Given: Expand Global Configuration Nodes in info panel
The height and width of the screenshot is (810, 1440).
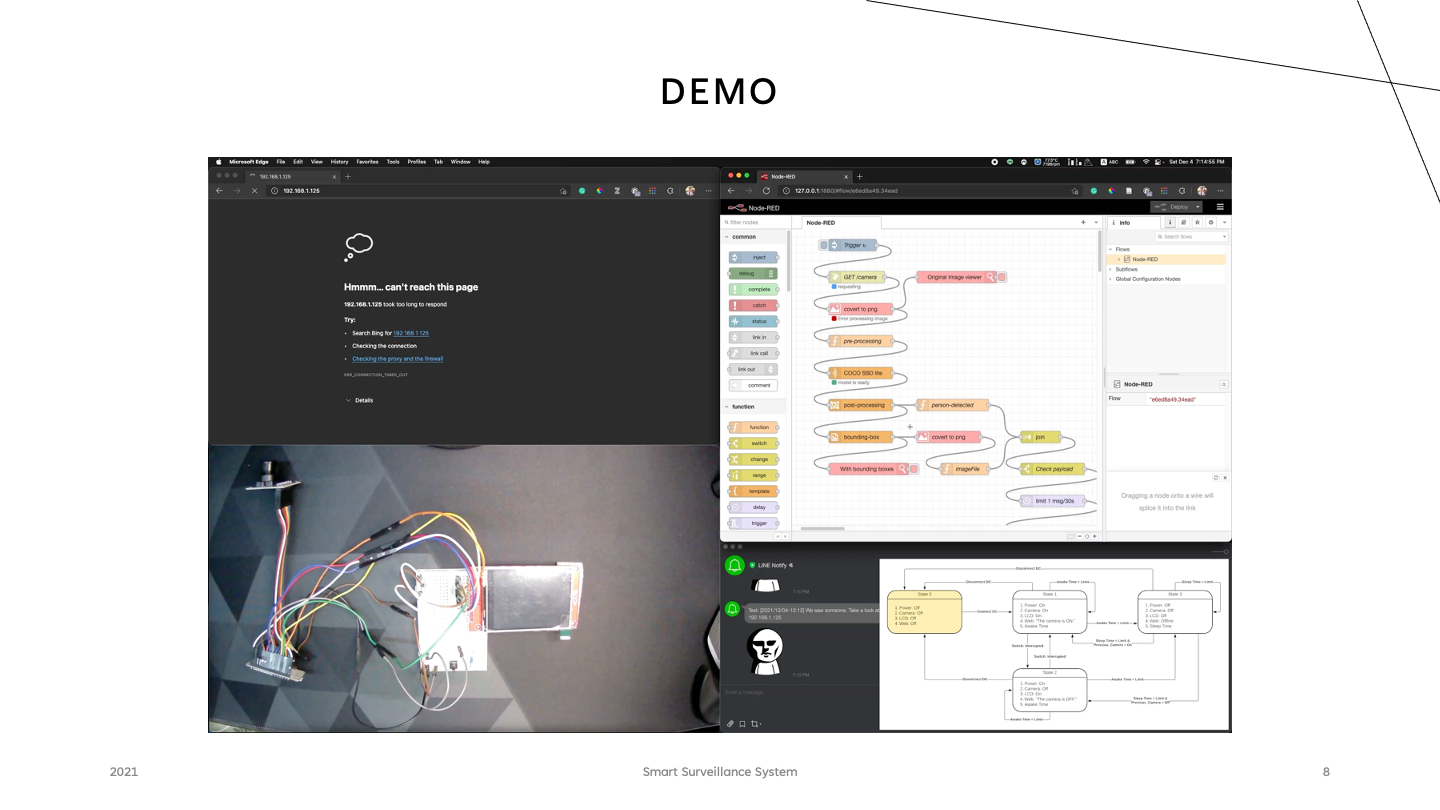Looking at the screenshot, I should point(1111,279).
